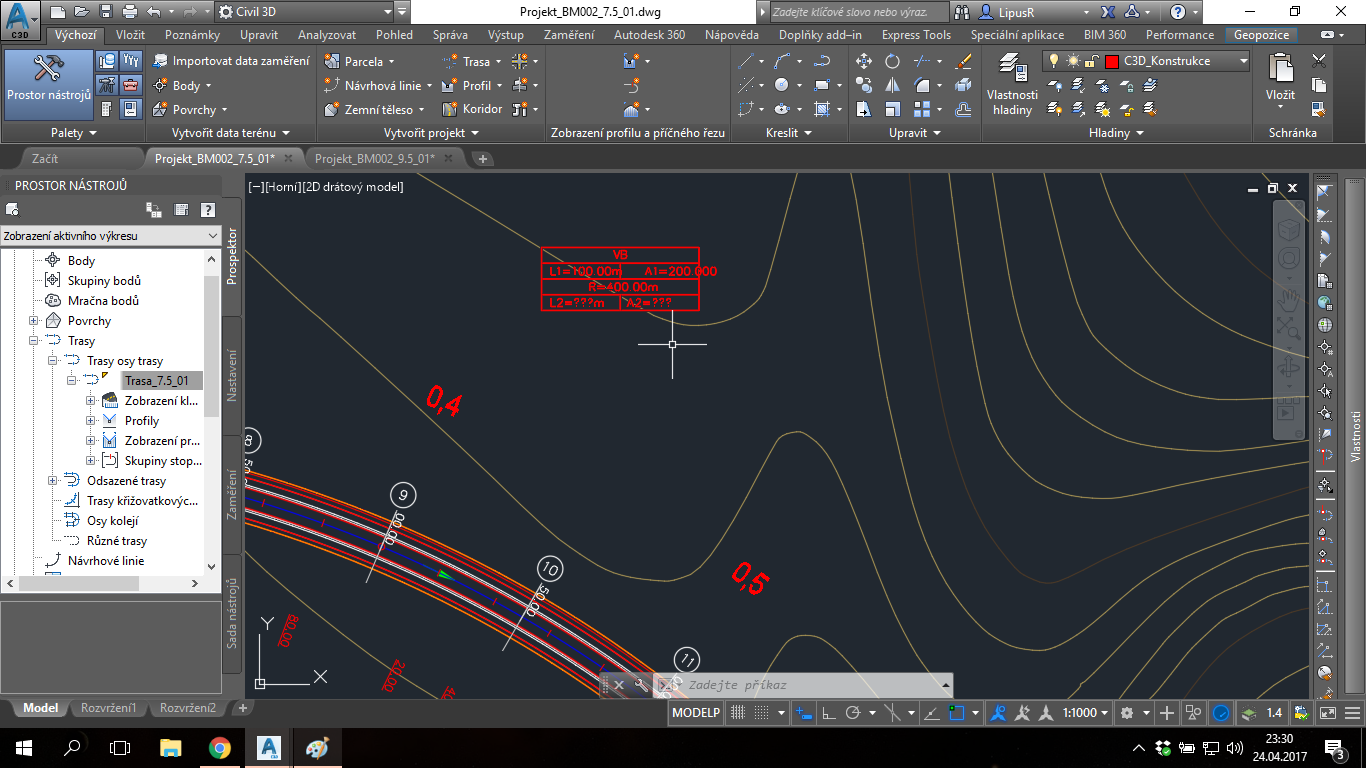
Task: Toggle annotation visibility in status bar
Action: tap(997, 713)
